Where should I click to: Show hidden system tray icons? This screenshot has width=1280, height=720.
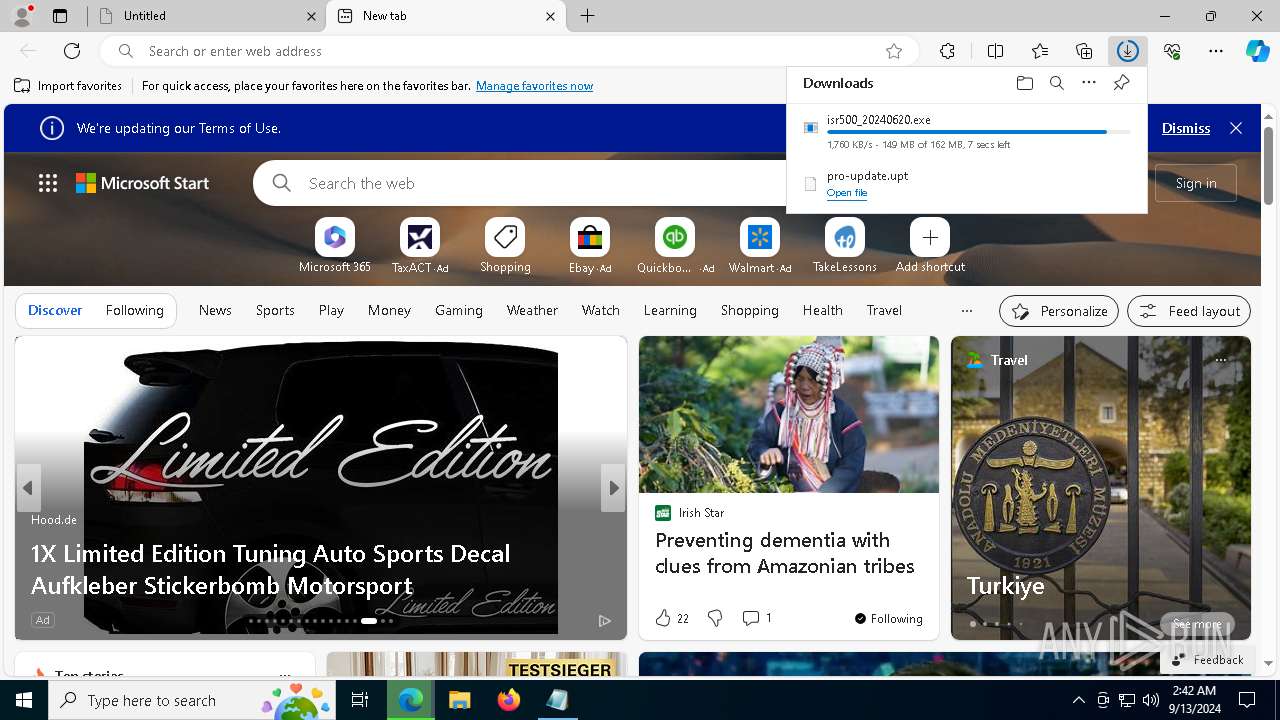tap(1078, 700)
